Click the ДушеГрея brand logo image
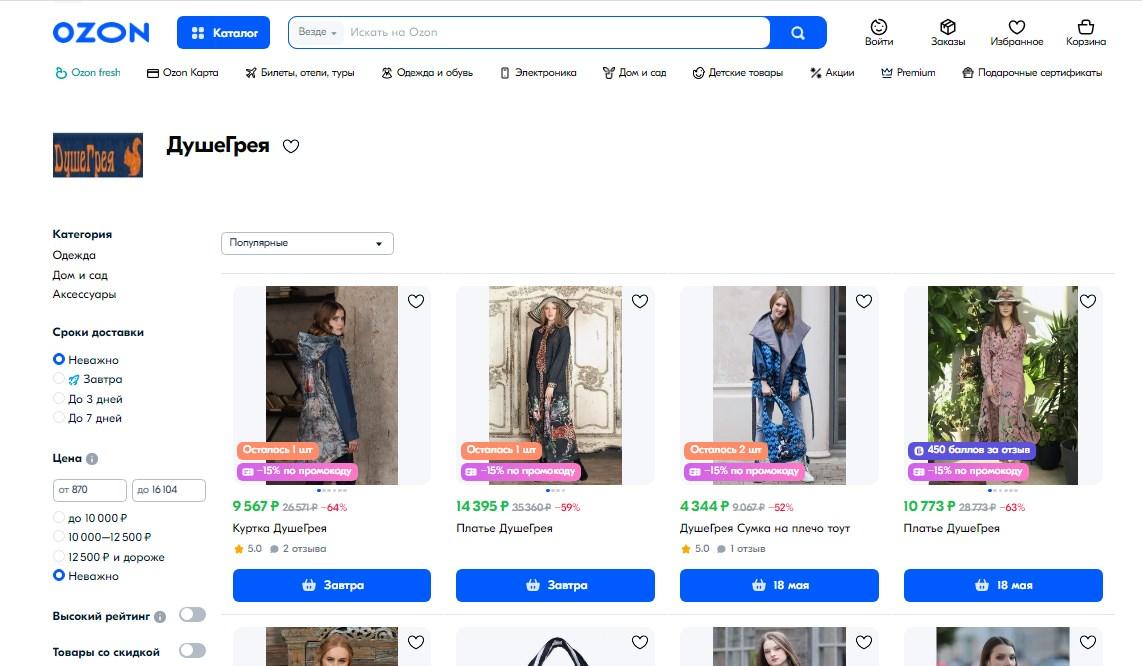Screen dimensions: 1142x666 coord(98,155)
